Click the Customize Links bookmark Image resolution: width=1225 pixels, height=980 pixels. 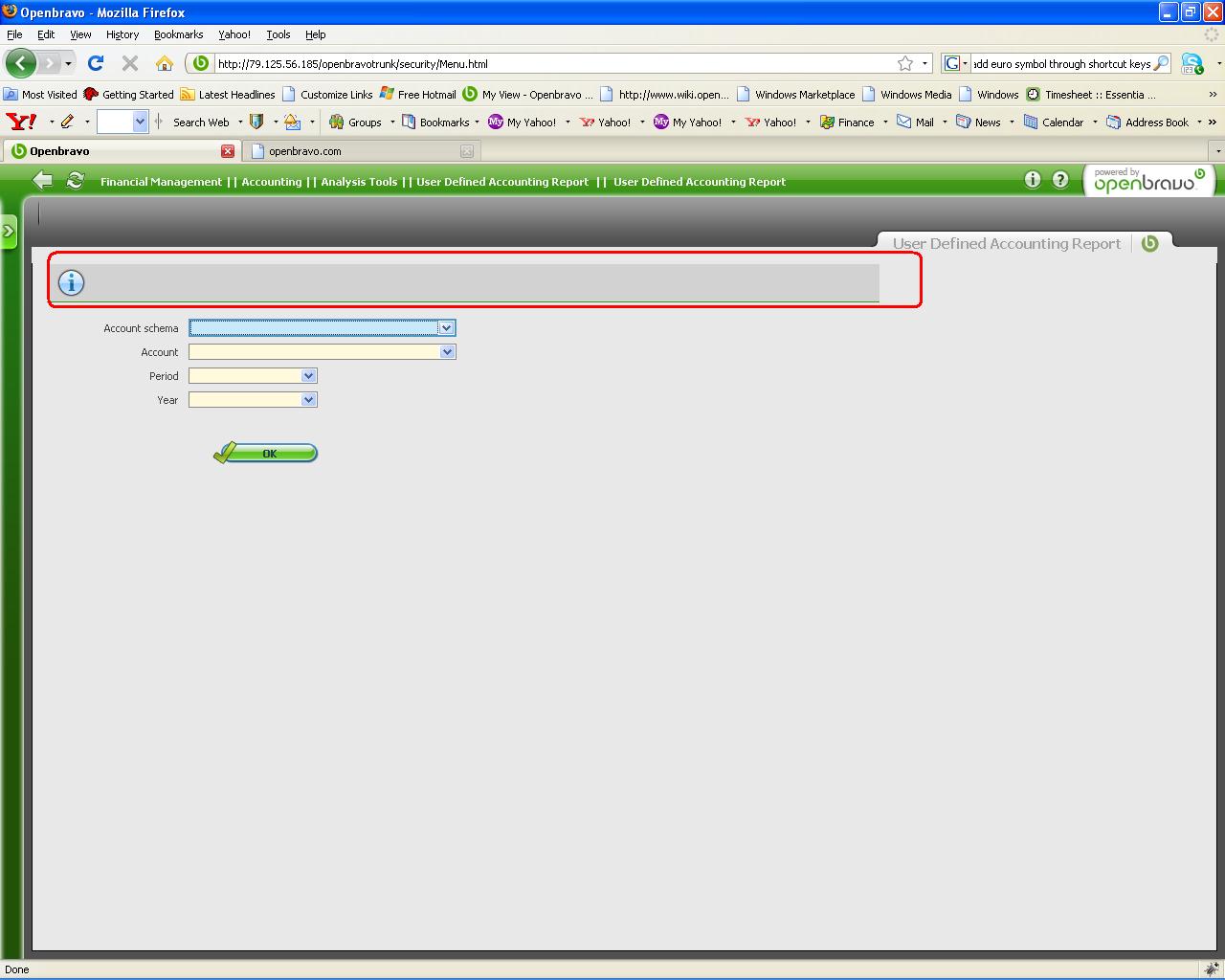[327, 94]
